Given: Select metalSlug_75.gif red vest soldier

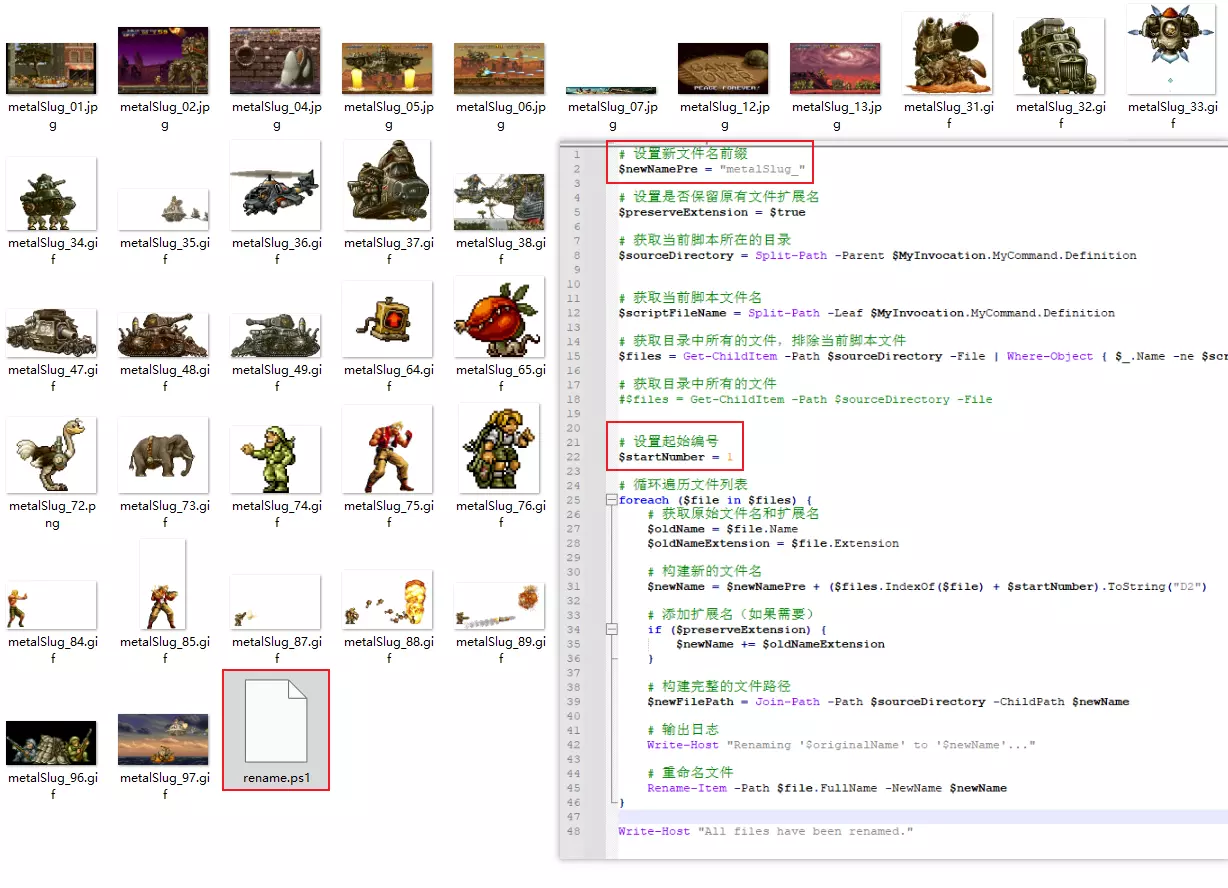Looking at the screenshot, I should tap(387, 449).
